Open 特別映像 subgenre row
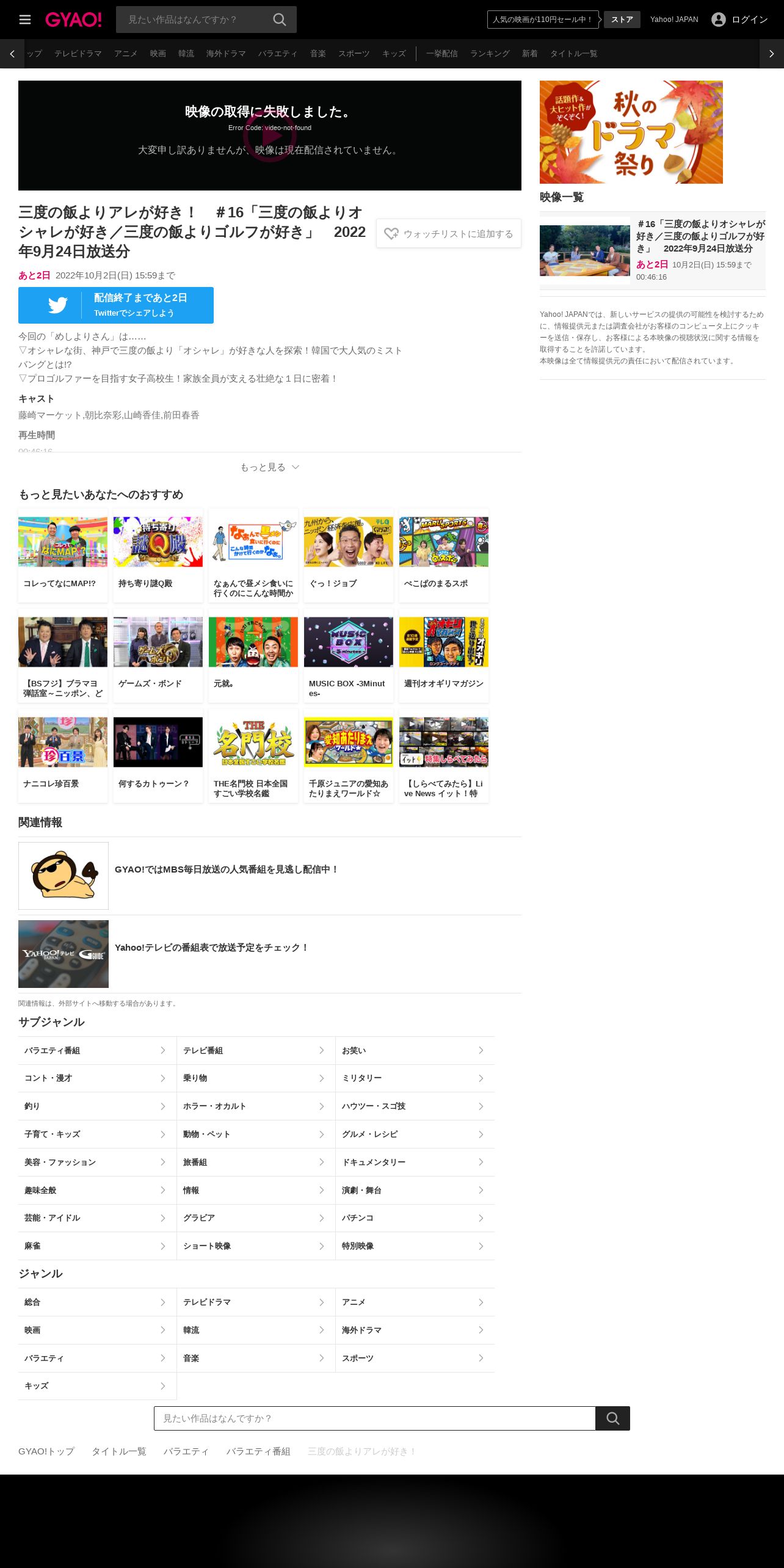 (x=415, y=1246)
